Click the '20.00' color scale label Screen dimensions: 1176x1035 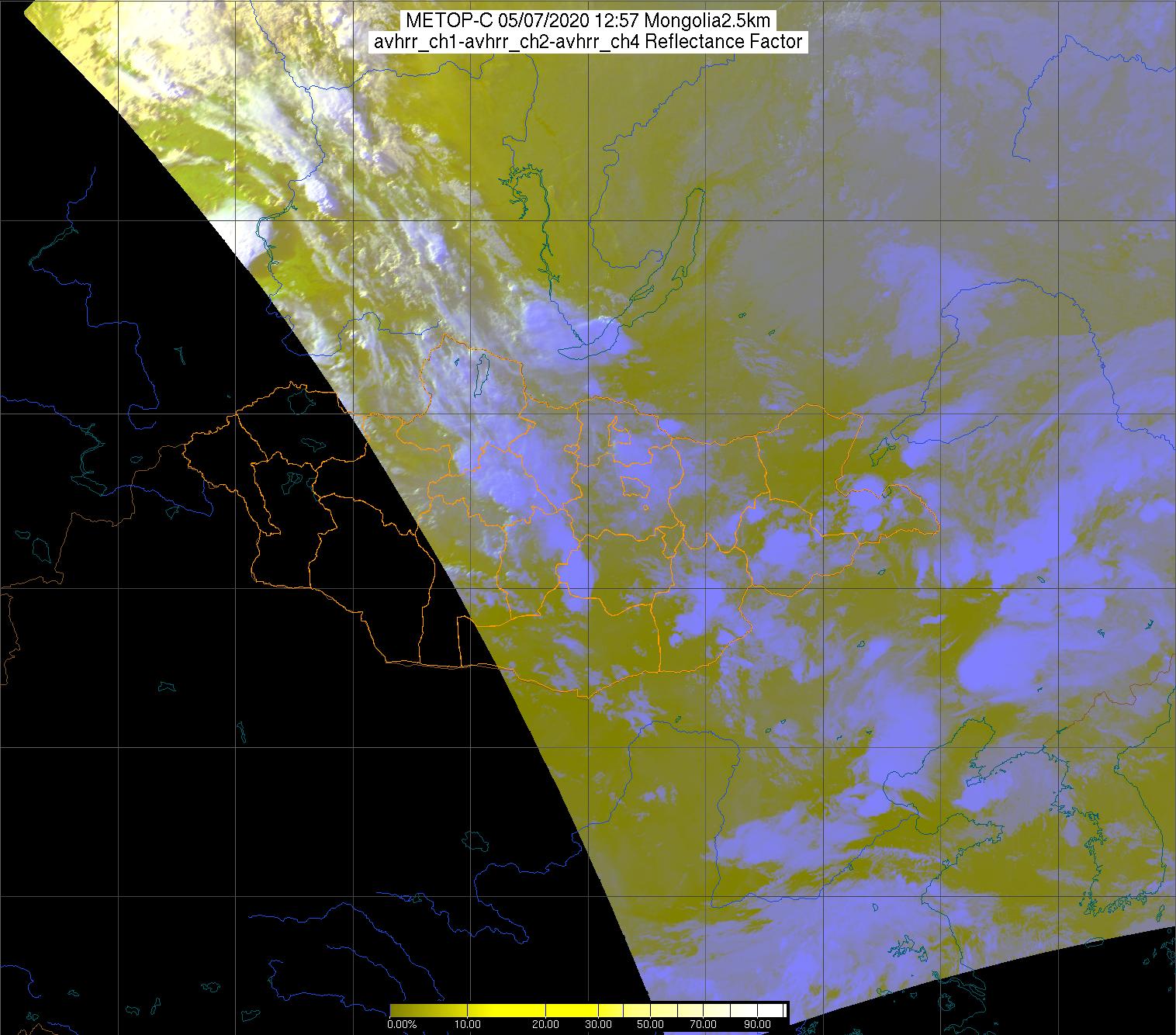[x=545, y=1024]
